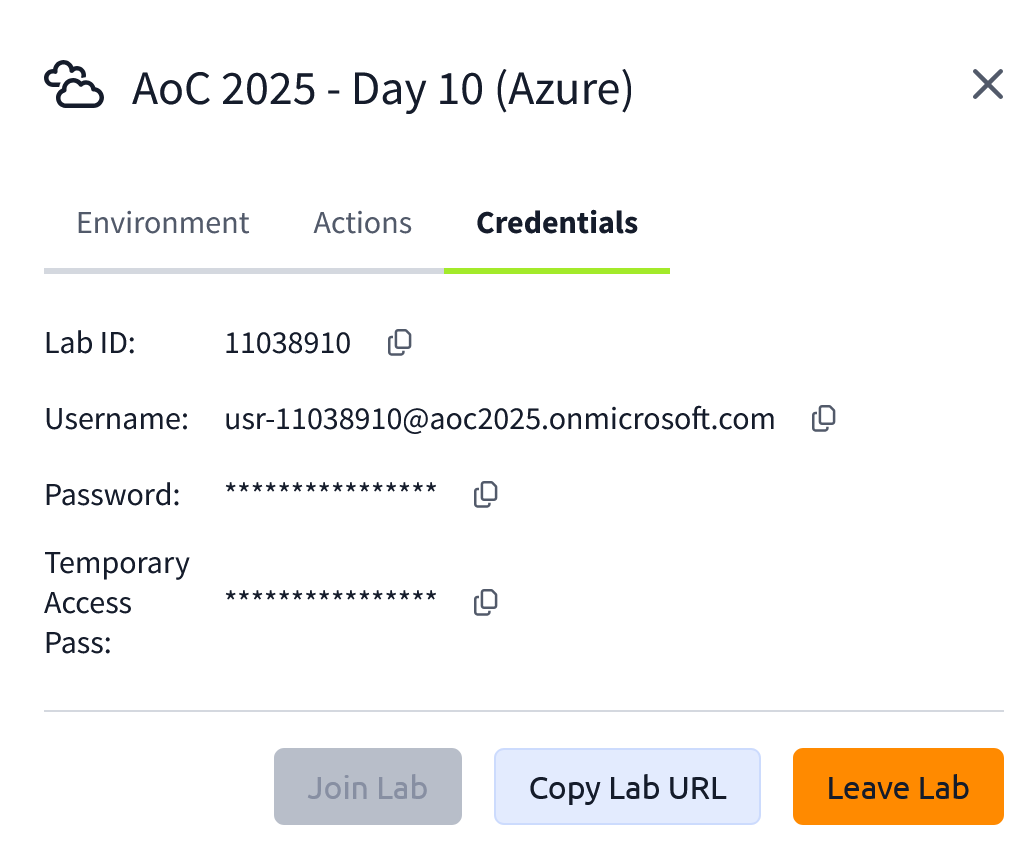Select the Lab ID value 11038910
Image resolution: width=1028 pixels, height=852 pixels.
click(288, 342)
